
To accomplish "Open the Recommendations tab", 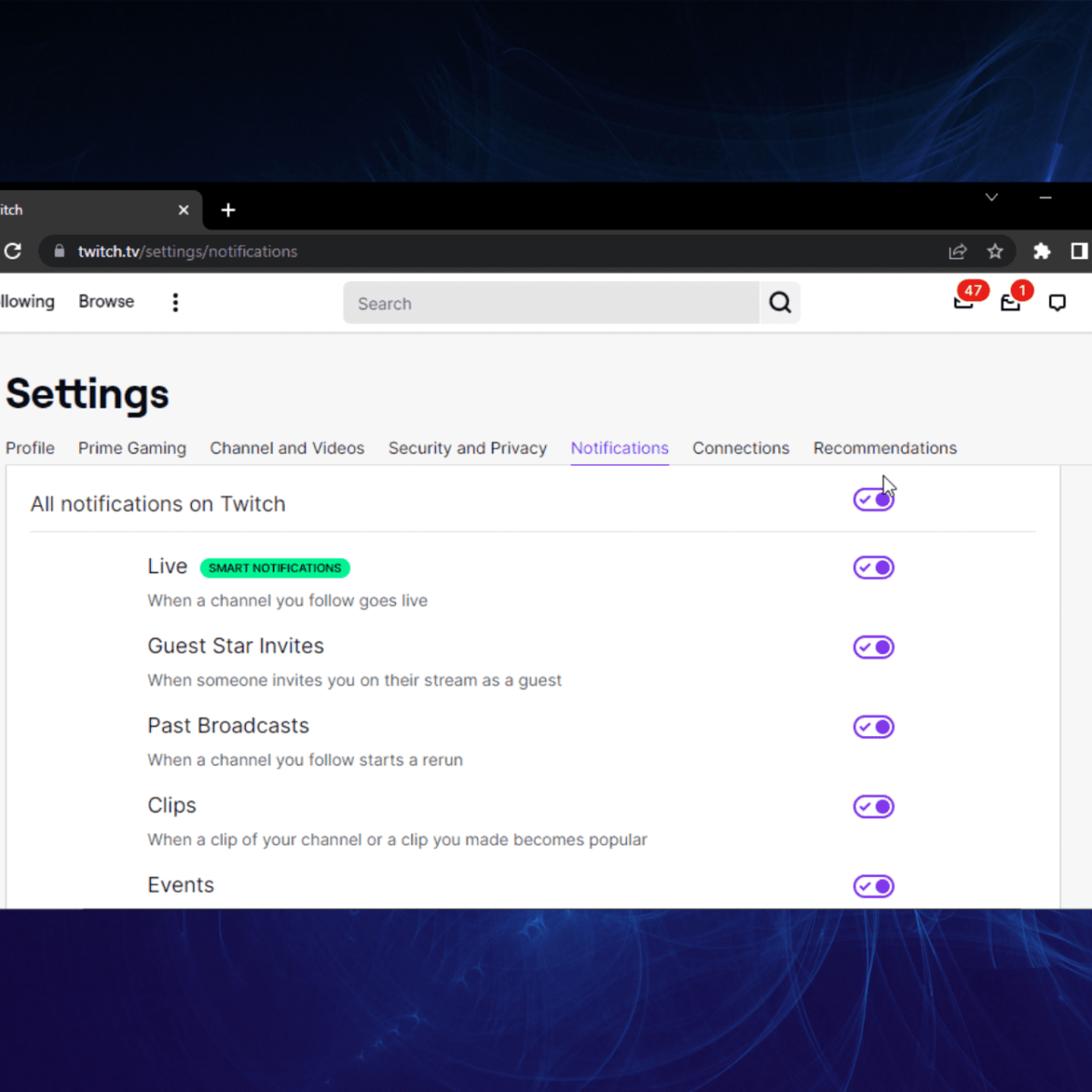I will click(x=885, y=448).
